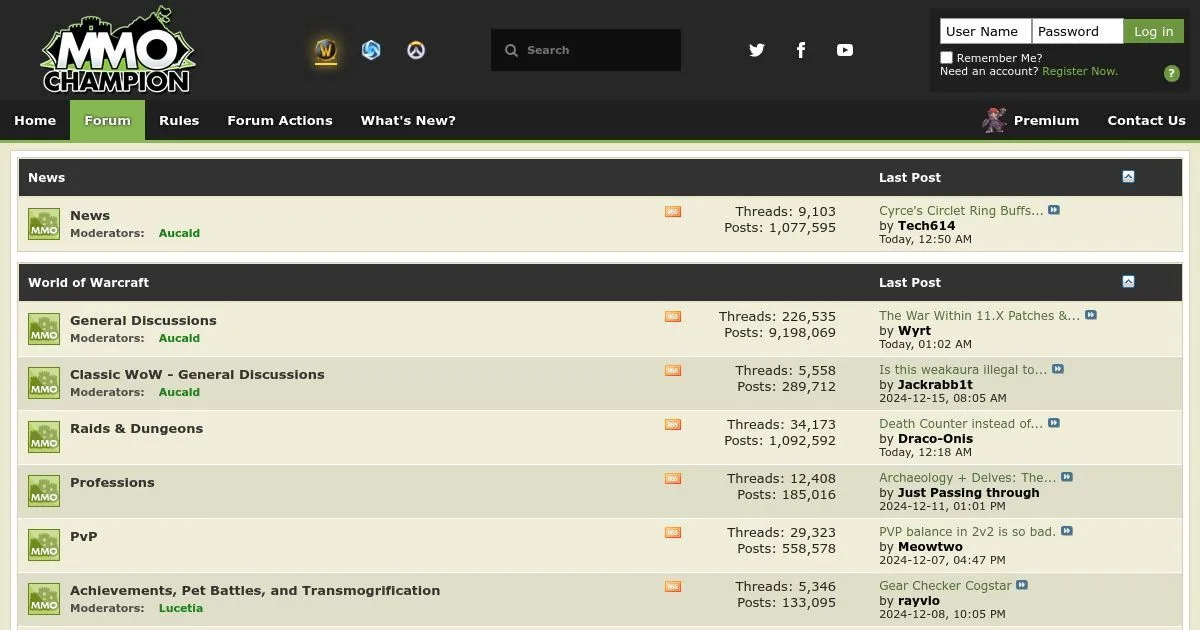Open the YouTube social icon
The height and width of the screenshot is (630, 1200).
tap(845, 50)
